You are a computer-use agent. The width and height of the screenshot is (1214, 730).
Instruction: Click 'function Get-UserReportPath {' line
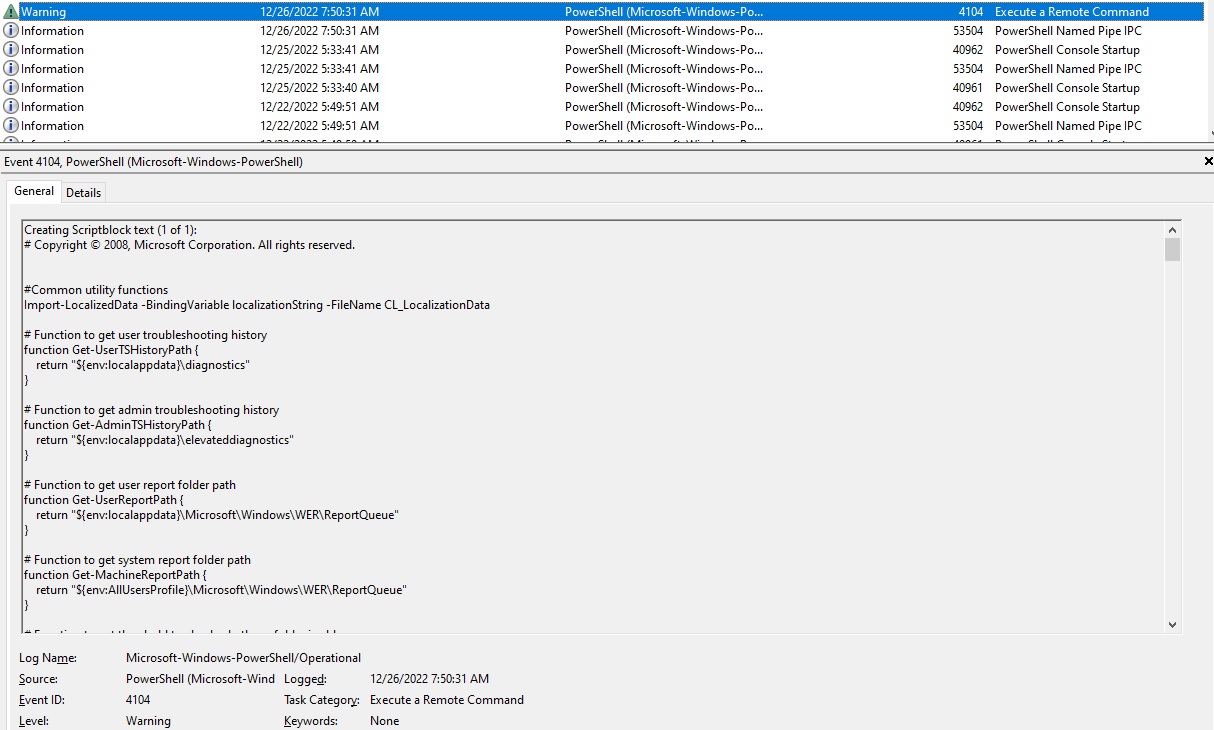point(104,500)
